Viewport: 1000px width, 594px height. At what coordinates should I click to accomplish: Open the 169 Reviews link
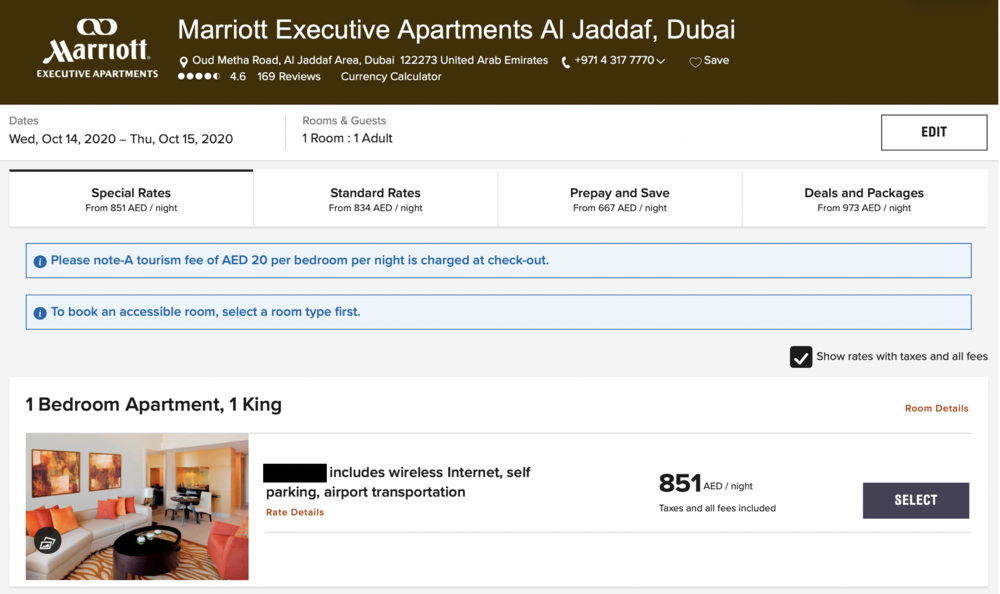pyautogui.click(x=289, y=77)
